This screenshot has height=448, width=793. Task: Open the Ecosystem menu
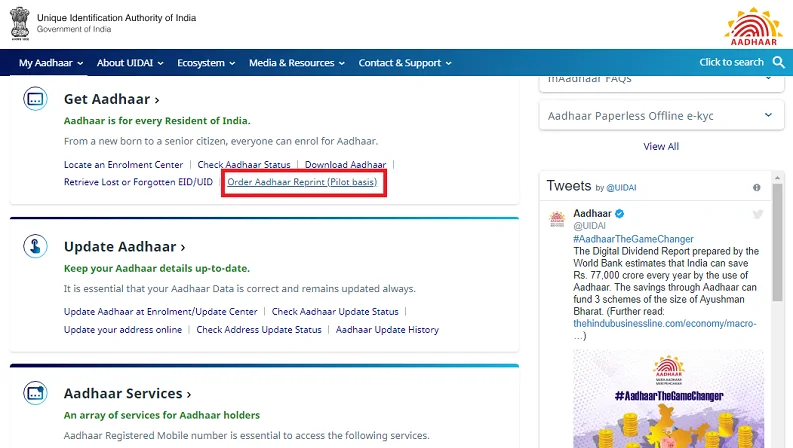pos(206,63)
